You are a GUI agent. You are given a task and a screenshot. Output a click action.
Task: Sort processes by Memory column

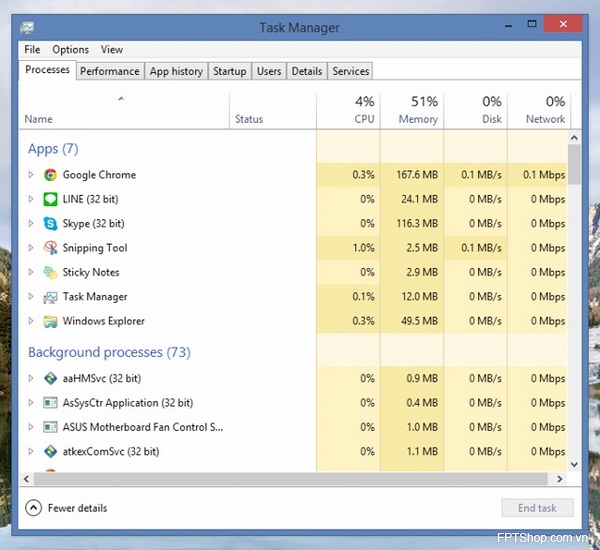click(x=412, y=110)
